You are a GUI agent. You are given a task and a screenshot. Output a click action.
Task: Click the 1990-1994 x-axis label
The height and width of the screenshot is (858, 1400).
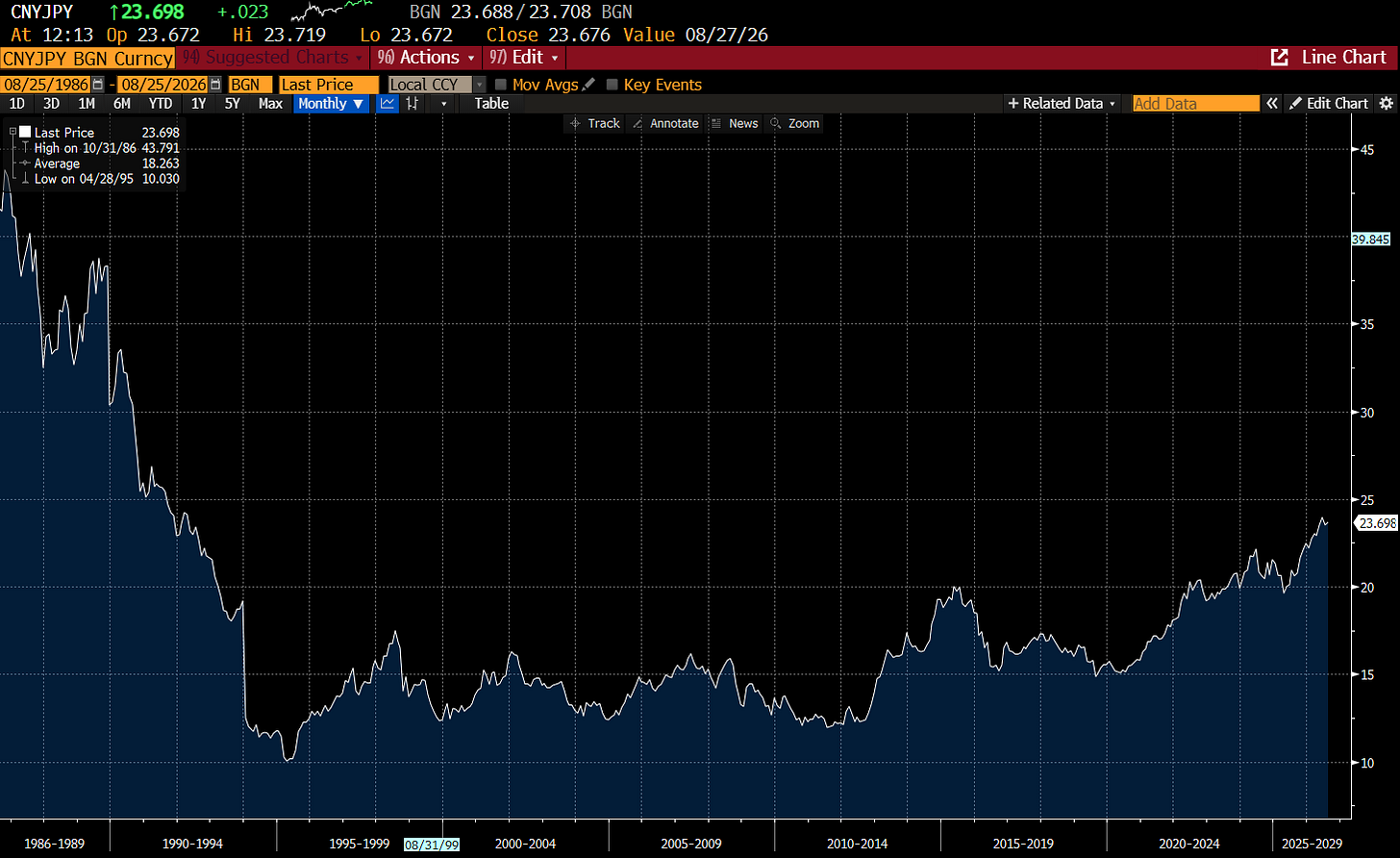[x=192, y=844]
